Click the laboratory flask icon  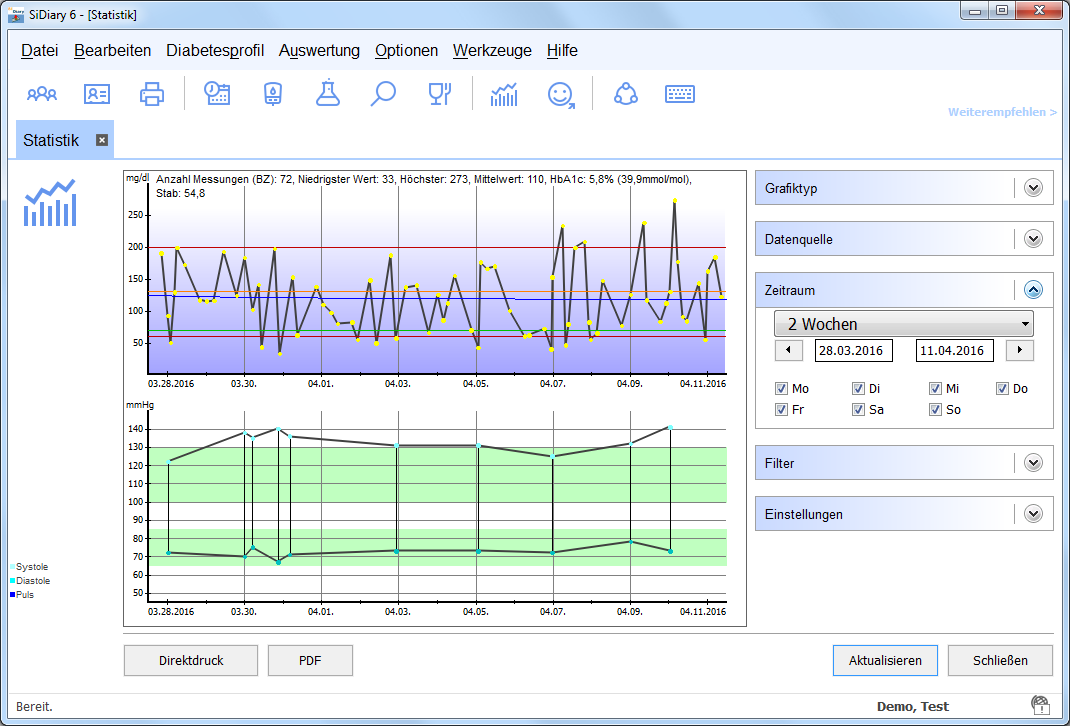(x=327, y=94)
